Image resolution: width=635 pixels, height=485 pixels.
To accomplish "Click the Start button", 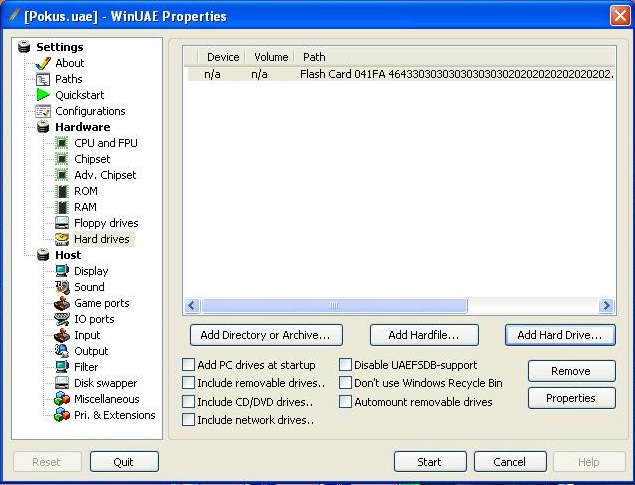I will (430, 462).
